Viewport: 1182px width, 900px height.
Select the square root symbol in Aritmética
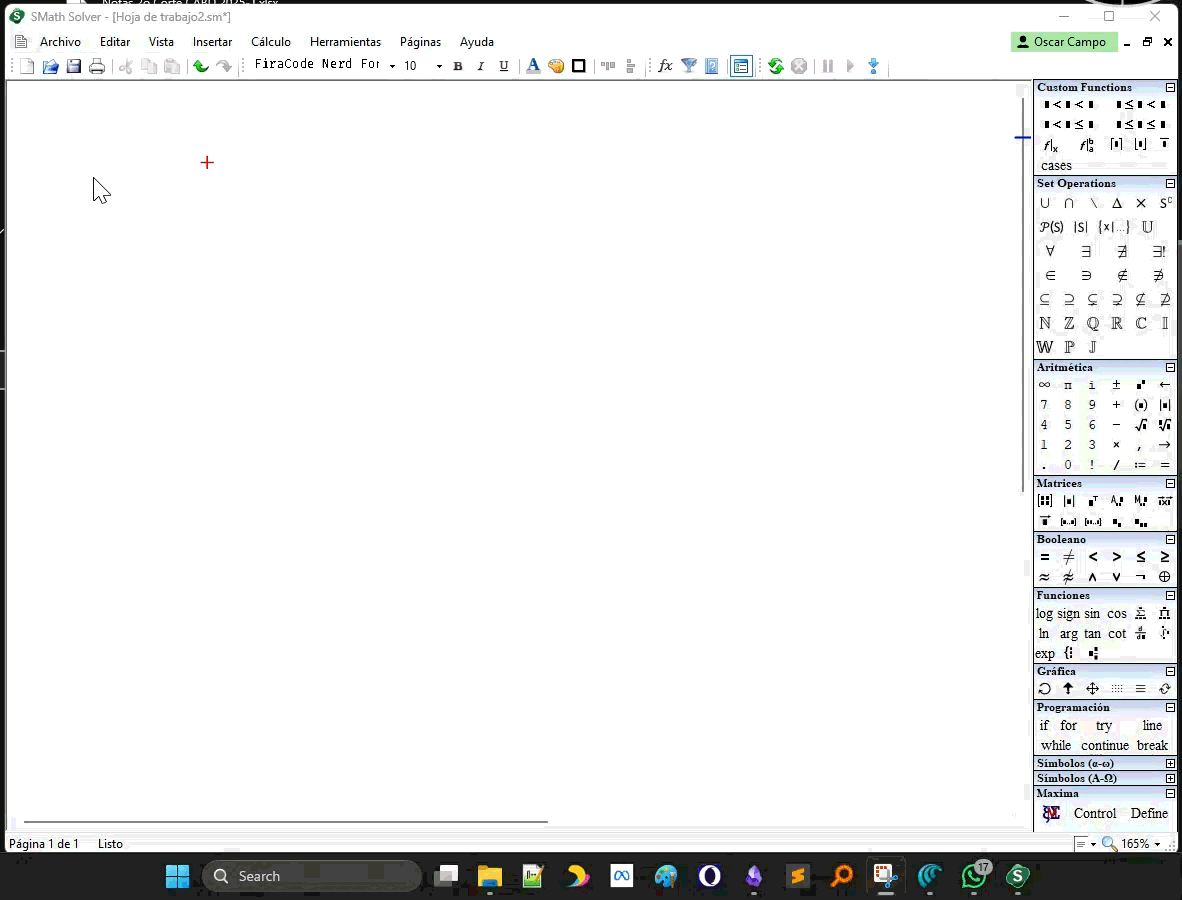(1141, 425)
